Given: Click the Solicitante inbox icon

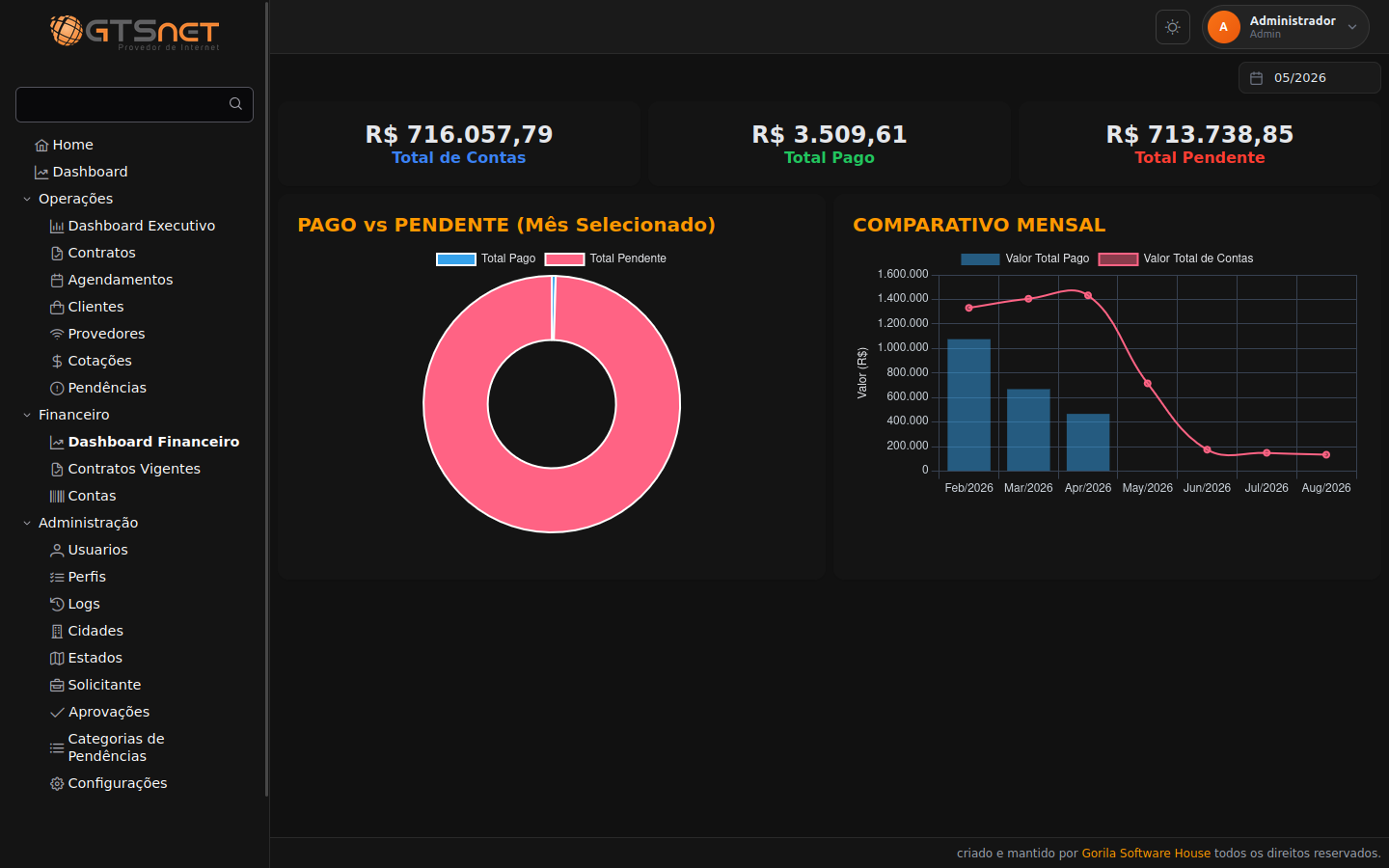Looking at the screenshot, I should click(x=57, y=686).
